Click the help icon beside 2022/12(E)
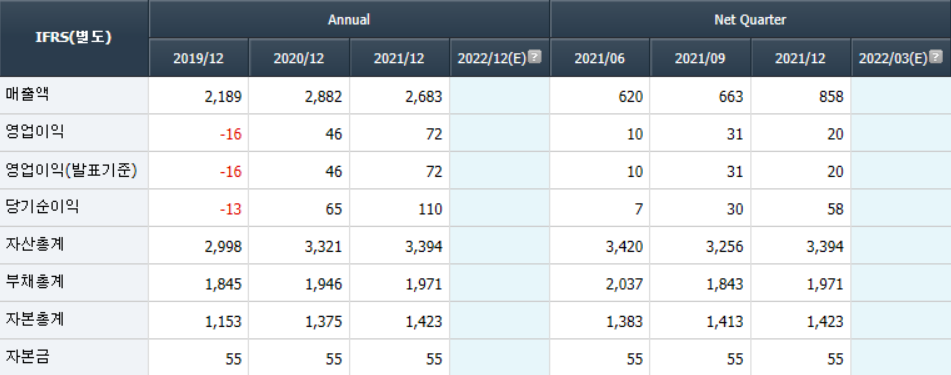This screenshot has width=951, height=375. click(x=534, y=57)
